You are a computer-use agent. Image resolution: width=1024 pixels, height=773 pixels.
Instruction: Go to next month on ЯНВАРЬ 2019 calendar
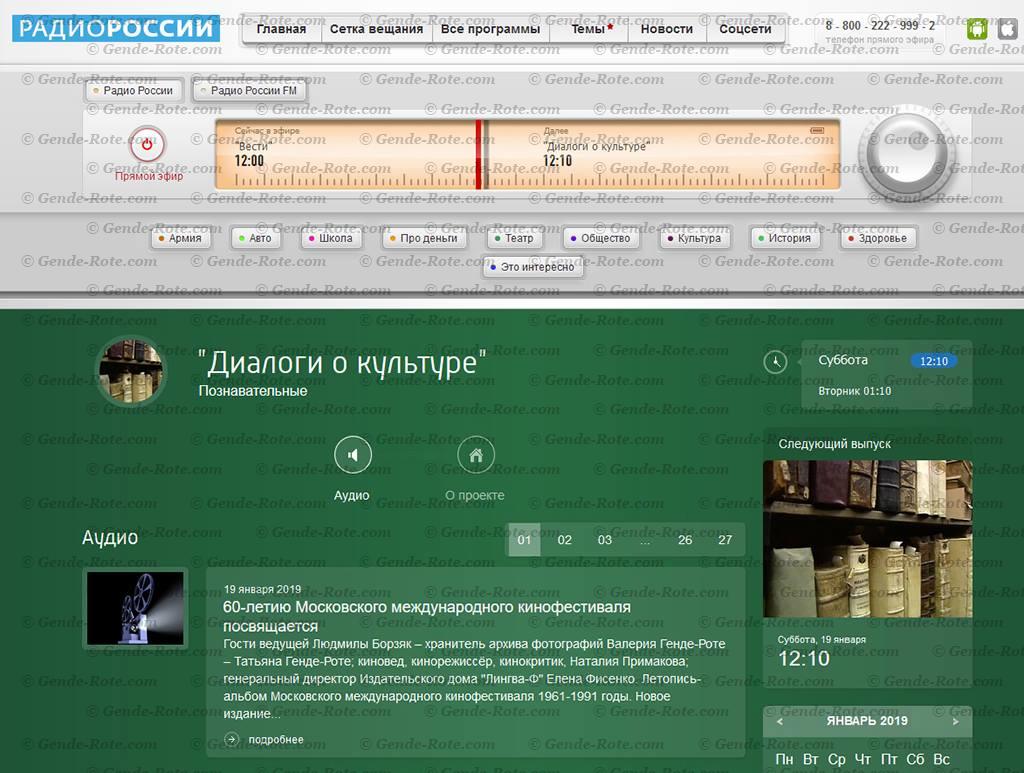(x=955, y=720)
